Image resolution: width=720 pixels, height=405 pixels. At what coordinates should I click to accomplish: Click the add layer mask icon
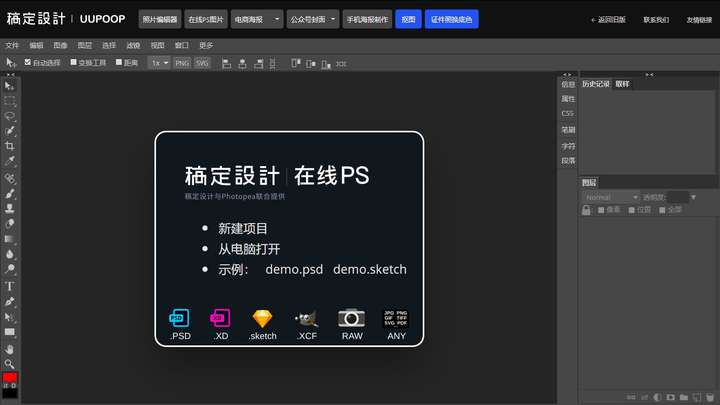671,397
